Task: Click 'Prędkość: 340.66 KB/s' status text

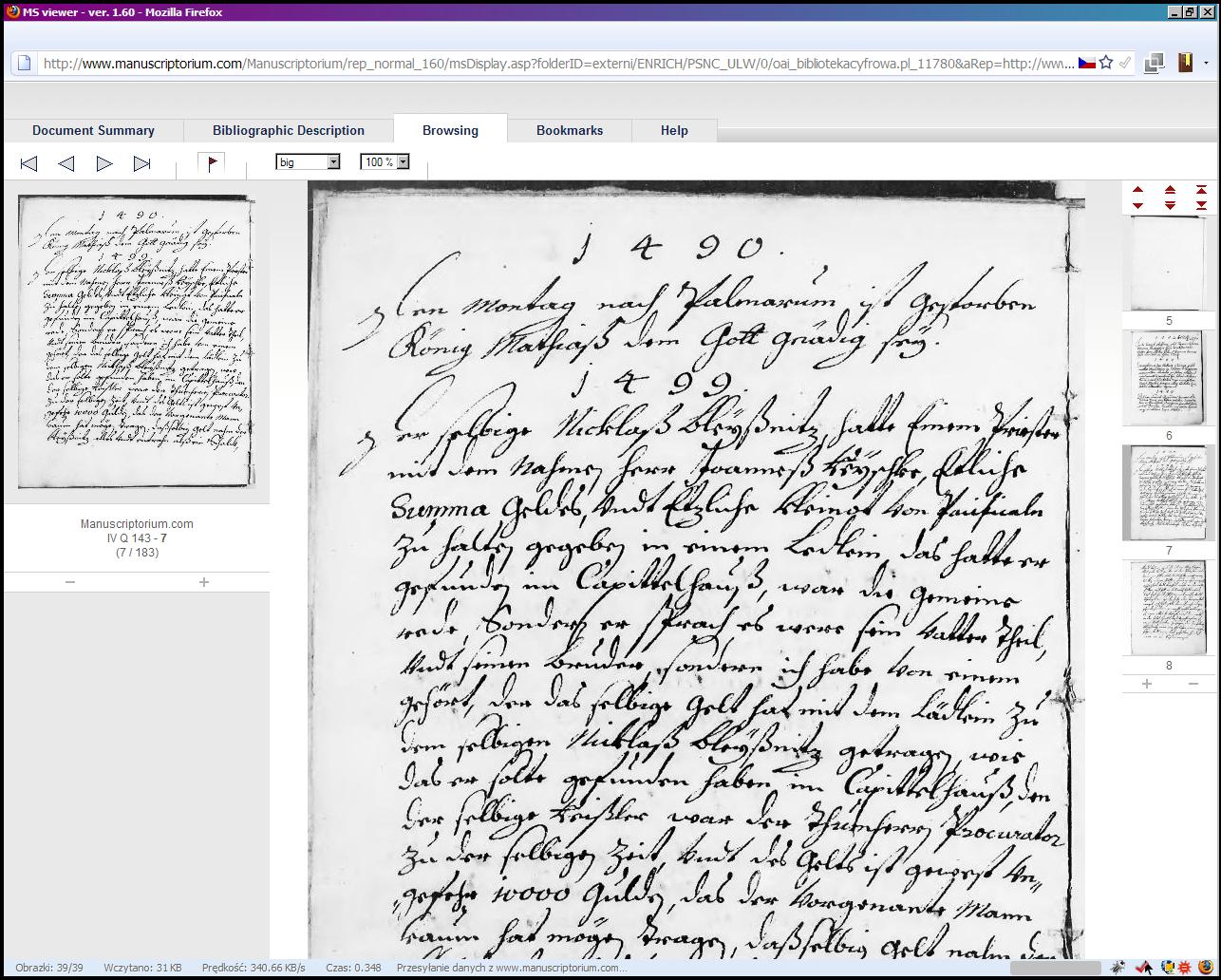Action: (254, 968)
